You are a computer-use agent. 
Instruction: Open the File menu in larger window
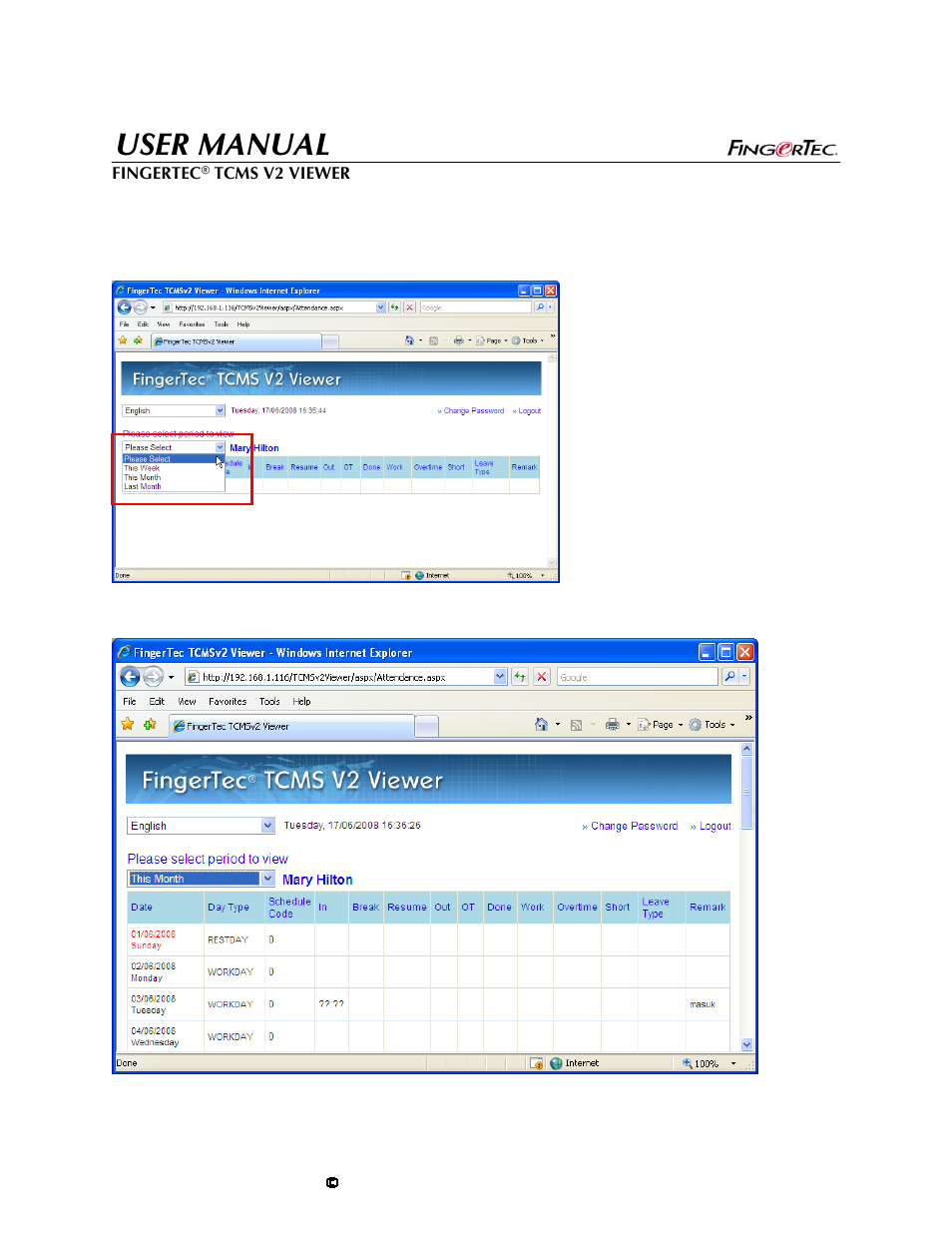(130, 702)
